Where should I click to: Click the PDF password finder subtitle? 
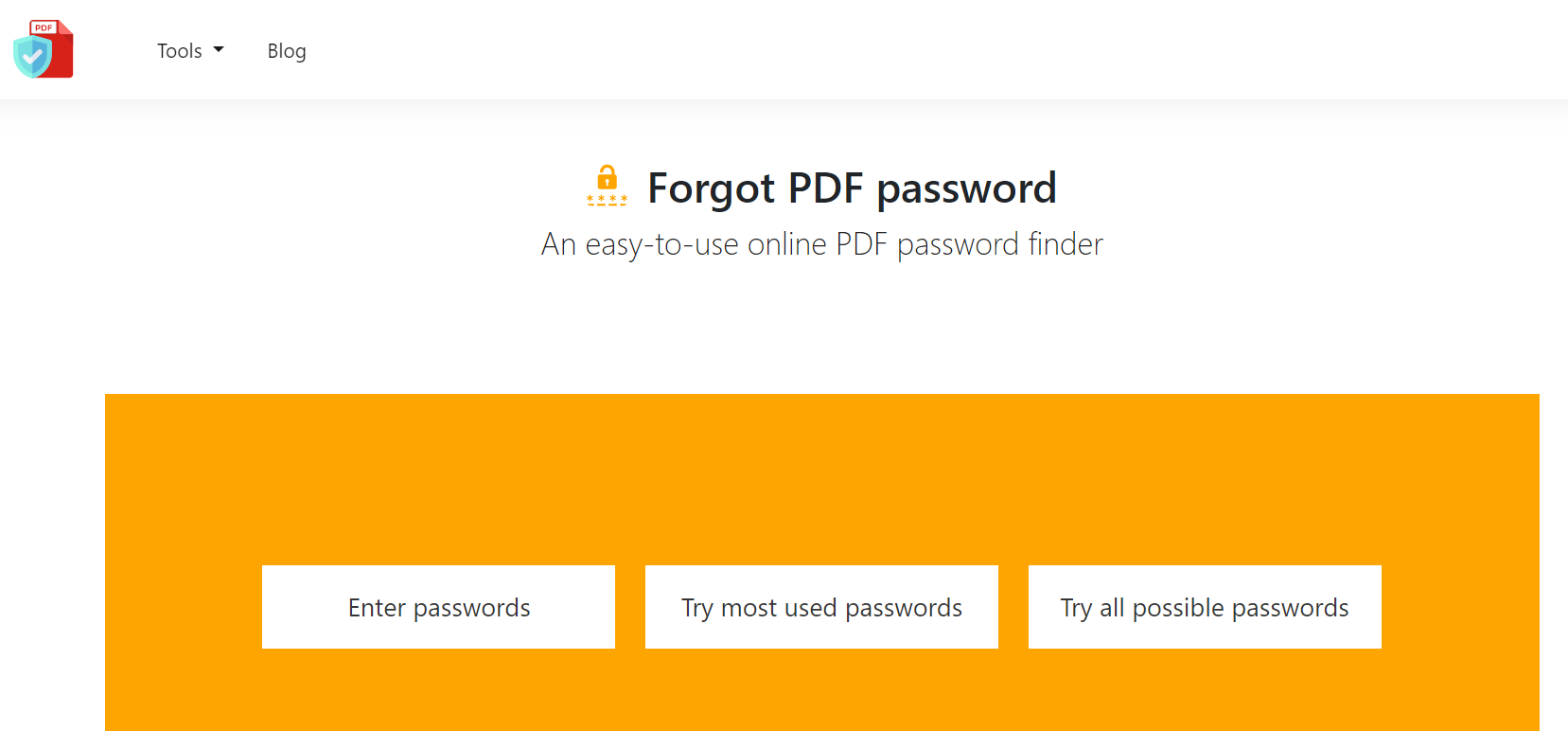click(x=821, y=244)
